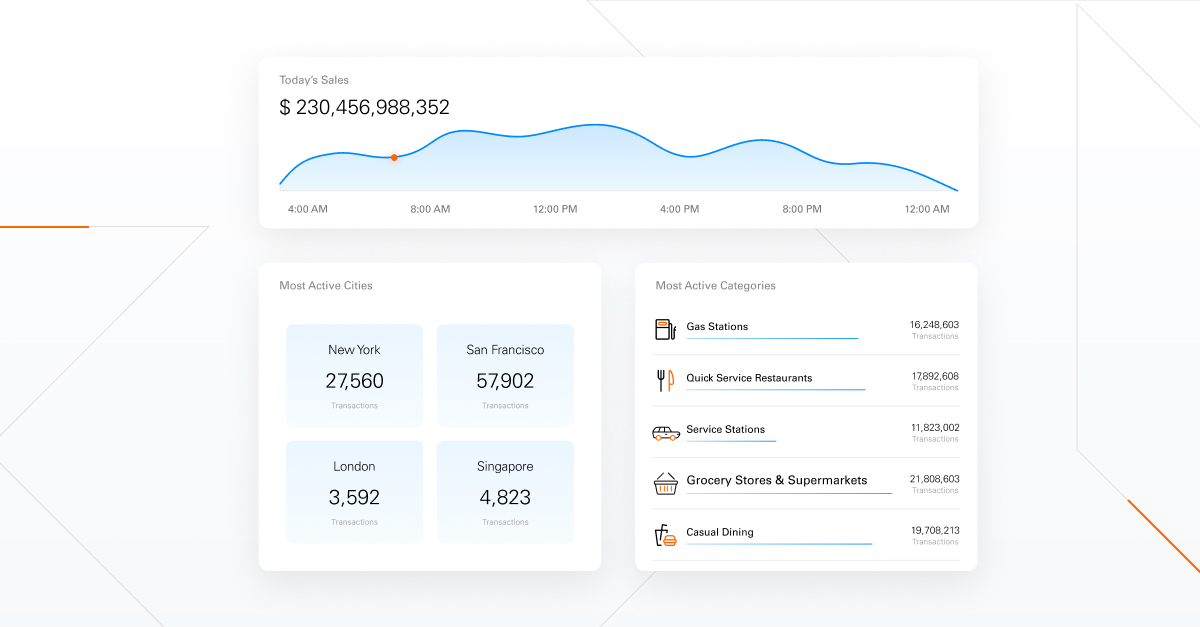Viewport: 1200px width, 627px height.
Task: Click the 21,808,603 transactions count
Action: tap(934, 480)
